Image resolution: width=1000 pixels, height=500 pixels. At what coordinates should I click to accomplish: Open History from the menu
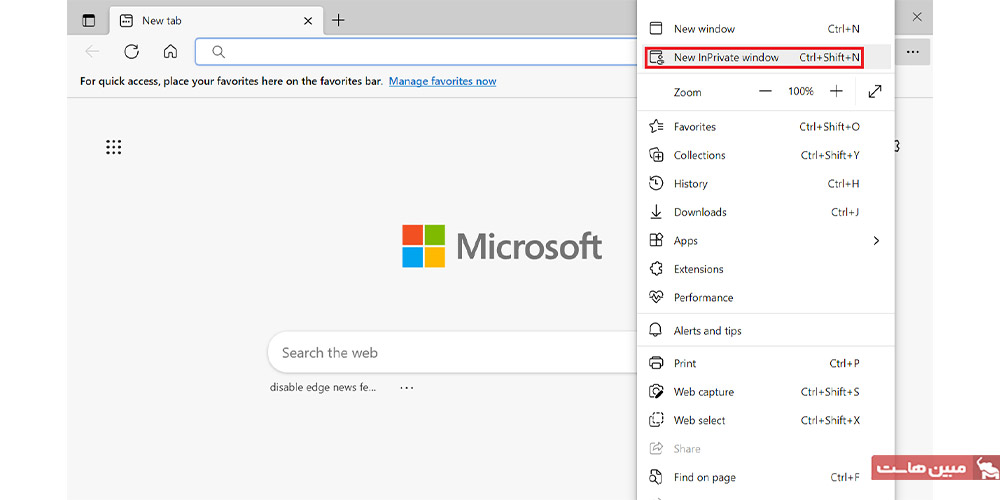[x=766, y=184]
